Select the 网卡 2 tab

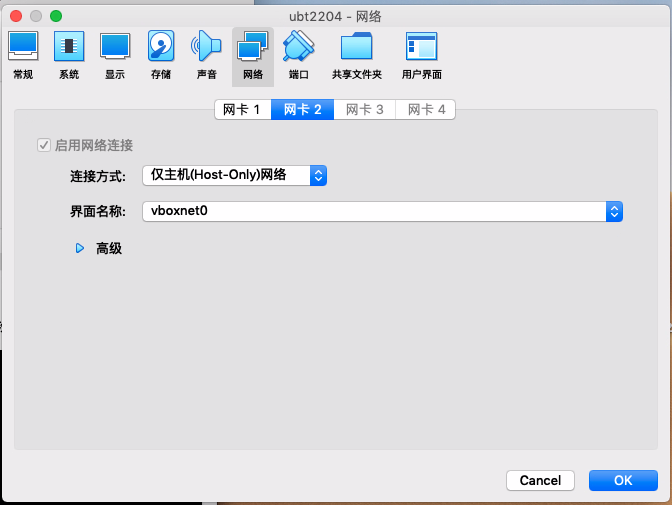[x=302, y=110]
